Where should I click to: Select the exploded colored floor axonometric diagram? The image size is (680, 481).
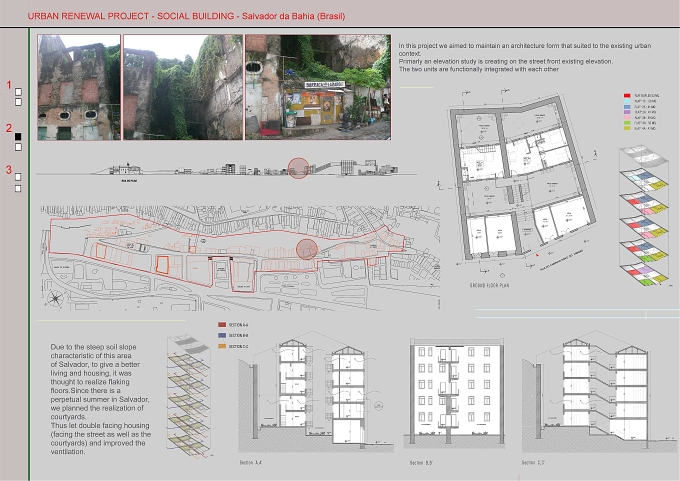click(645, 216)
